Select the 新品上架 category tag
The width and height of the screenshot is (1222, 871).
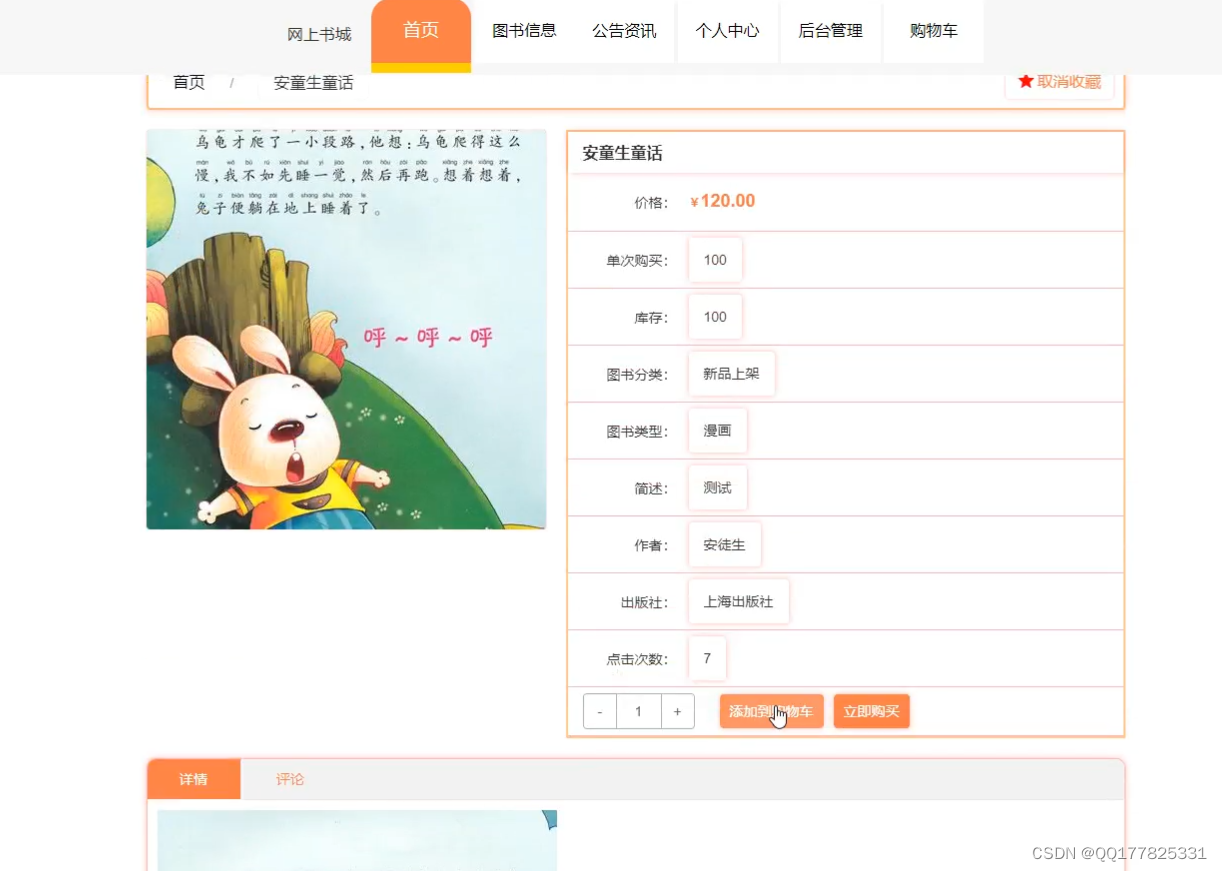(731, 373)
